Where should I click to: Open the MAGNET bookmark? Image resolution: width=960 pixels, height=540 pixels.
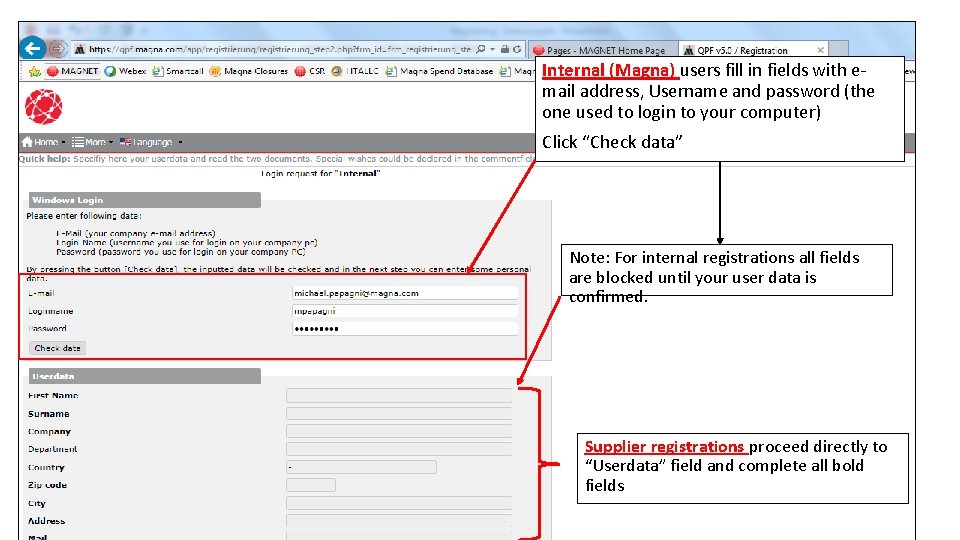pos(73,71)
